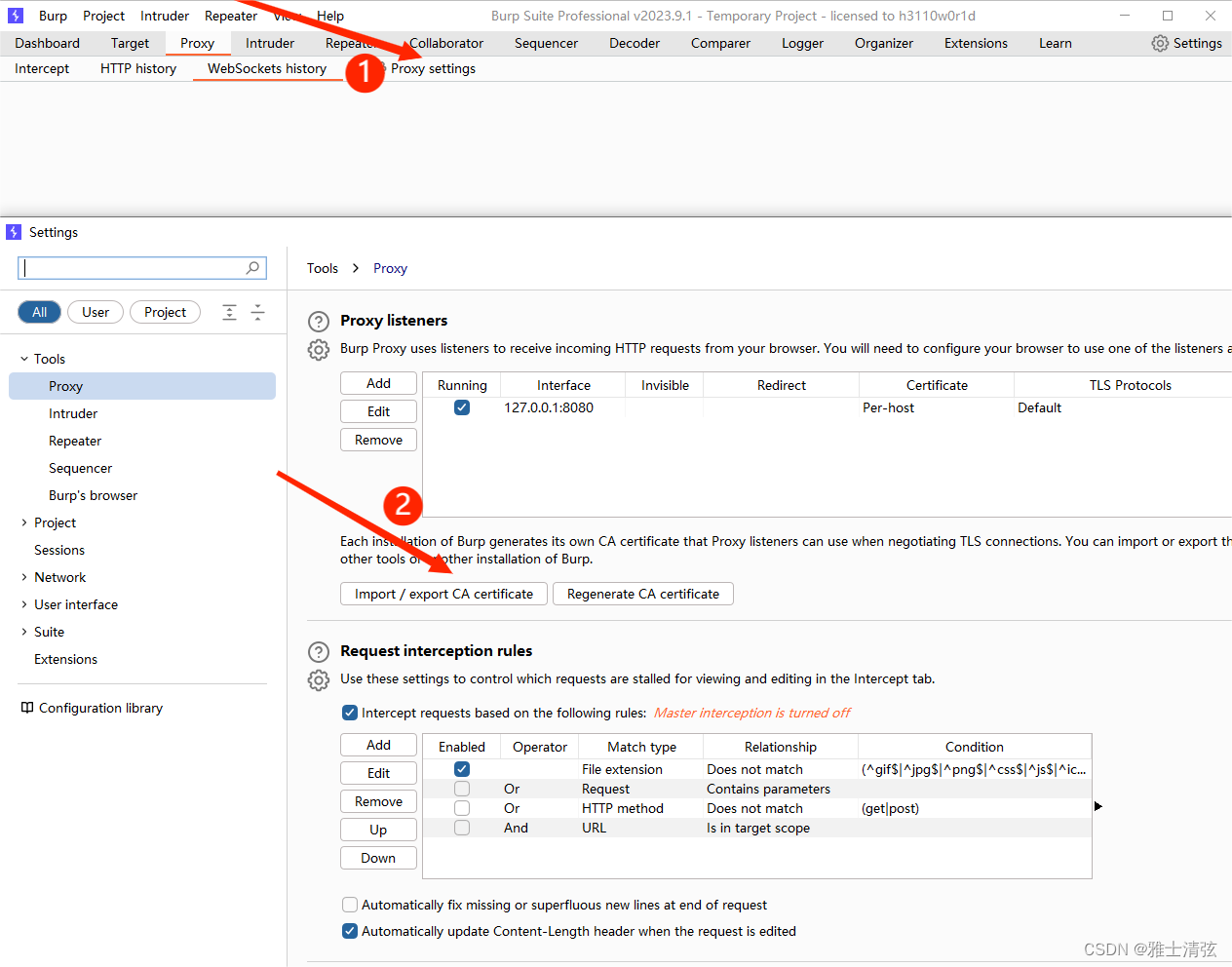Sort listeners by Certificate column header
The width and height of the screenshot is (1232, 967).
[x=937, y=385]
